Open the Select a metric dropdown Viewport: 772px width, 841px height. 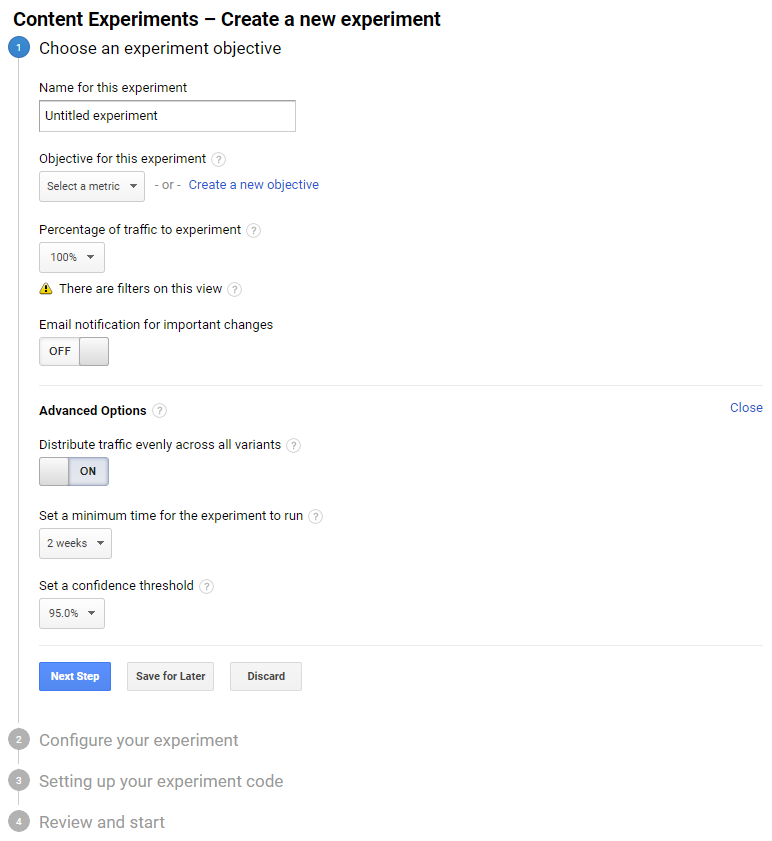pyautogui.click(x=91, y=185)
